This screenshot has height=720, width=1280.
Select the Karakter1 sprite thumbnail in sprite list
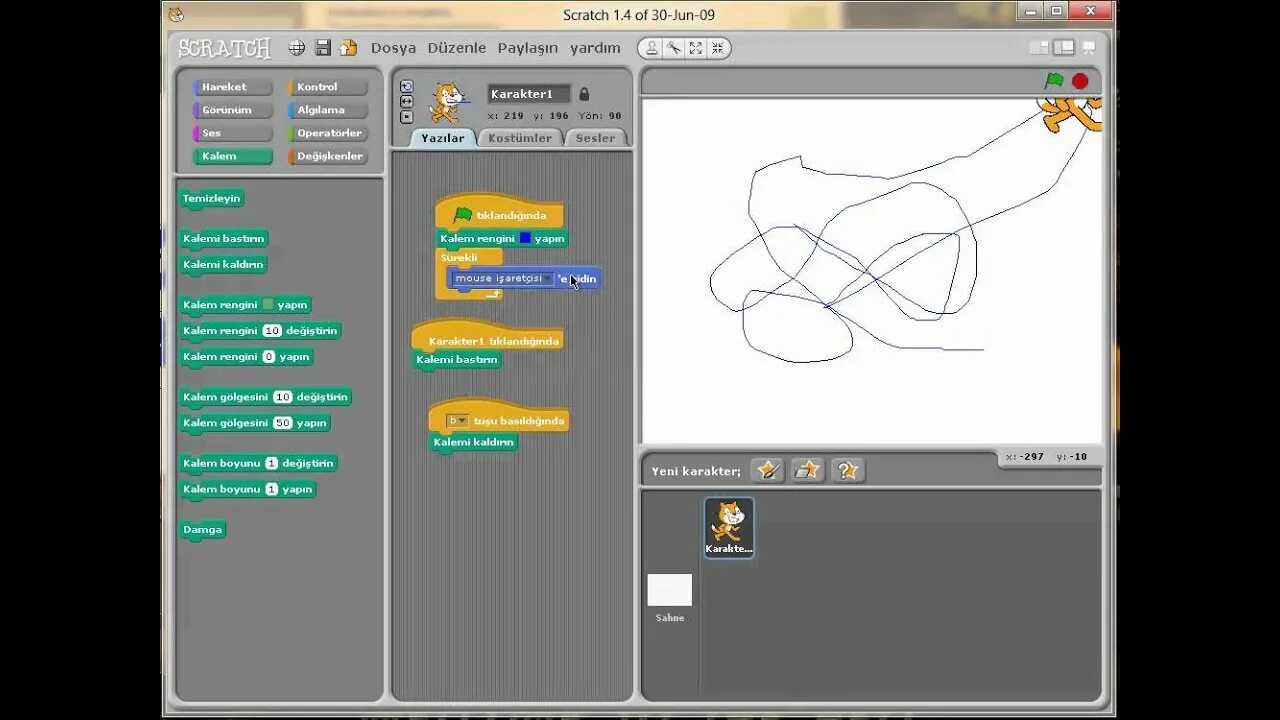point(729,527)
